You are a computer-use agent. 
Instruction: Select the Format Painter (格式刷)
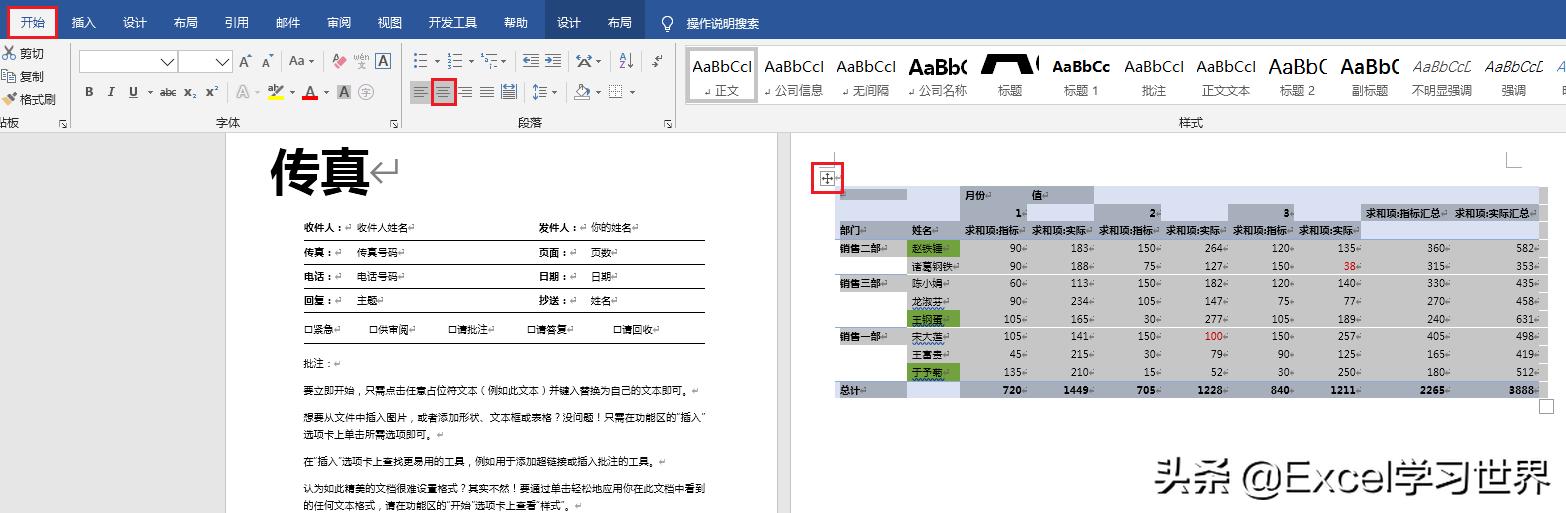coord(29,99)
